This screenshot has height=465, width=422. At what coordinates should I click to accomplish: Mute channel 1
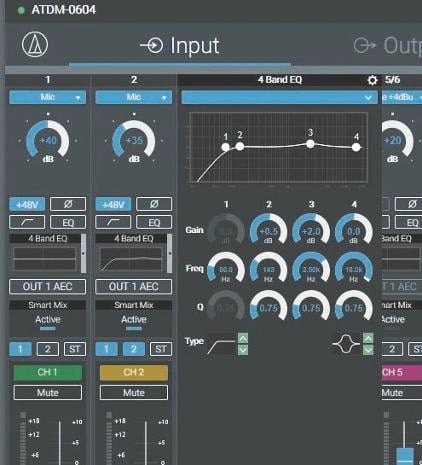(x=47, y=393)
